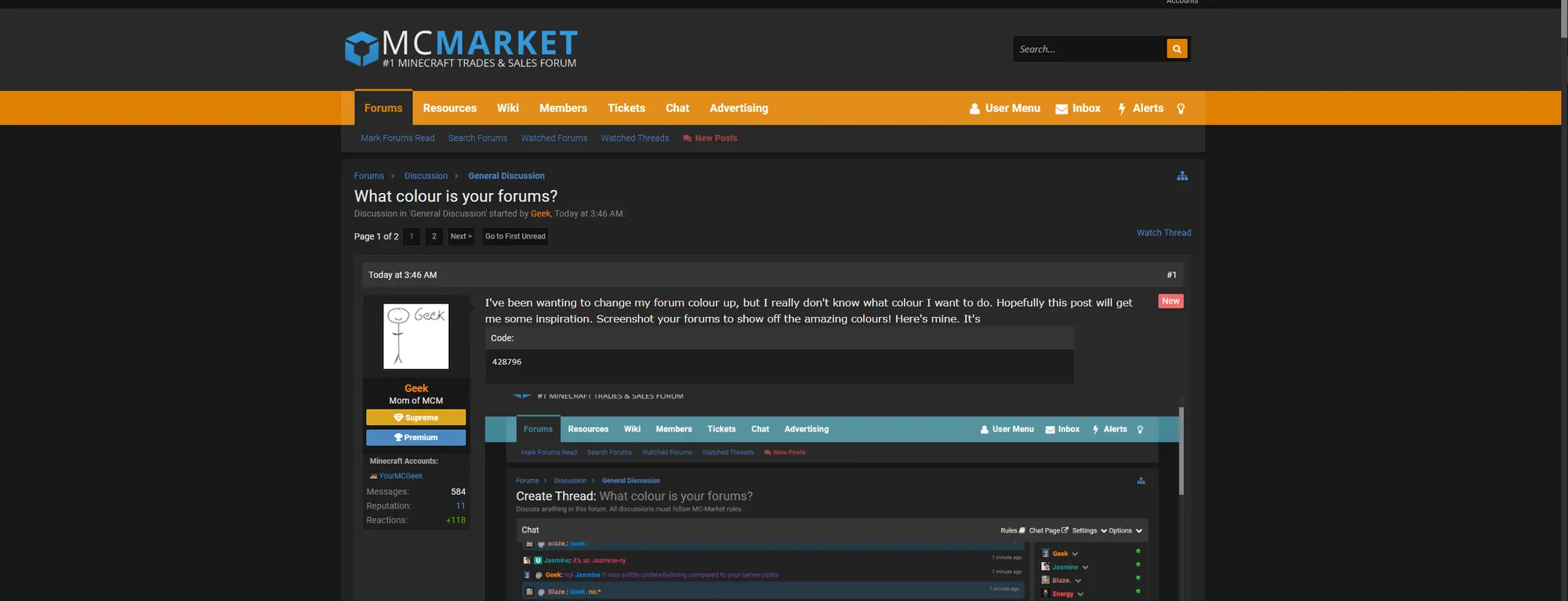Go to the Wiki tab

tap(508, 108)
